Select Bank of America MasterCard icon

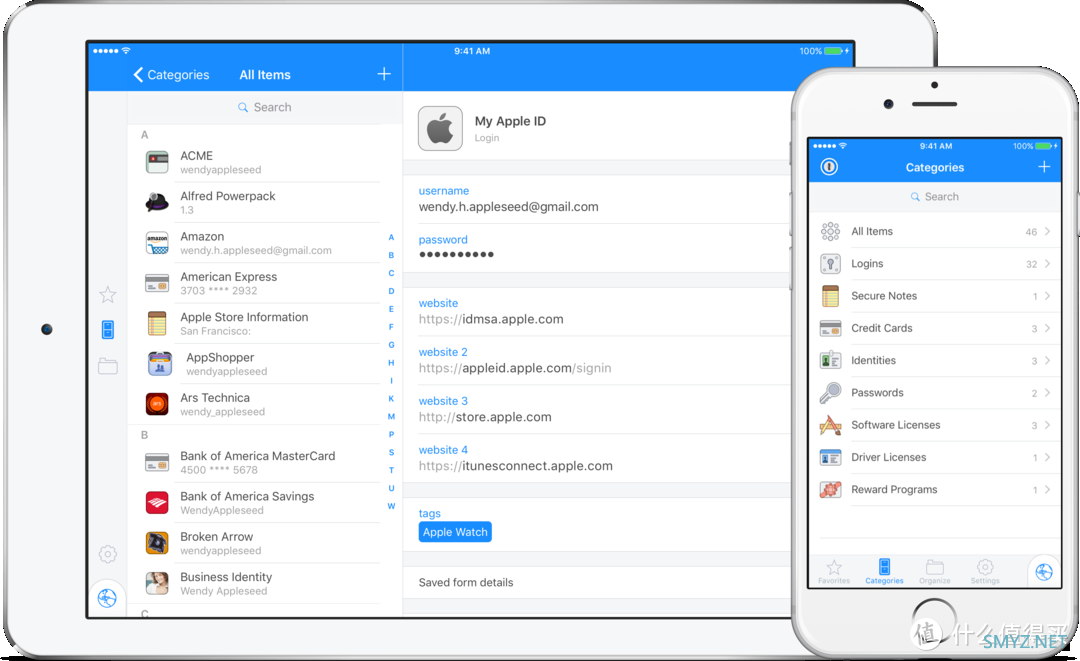[157, 462]
